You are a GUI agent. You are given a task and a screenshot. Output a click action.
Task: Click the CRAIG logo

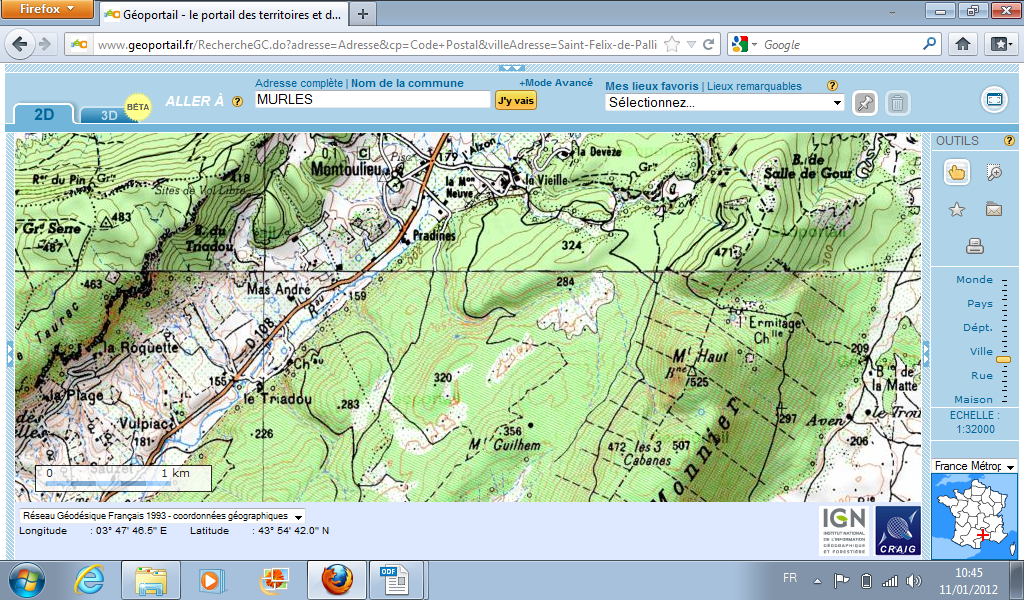tap(898, 530)
